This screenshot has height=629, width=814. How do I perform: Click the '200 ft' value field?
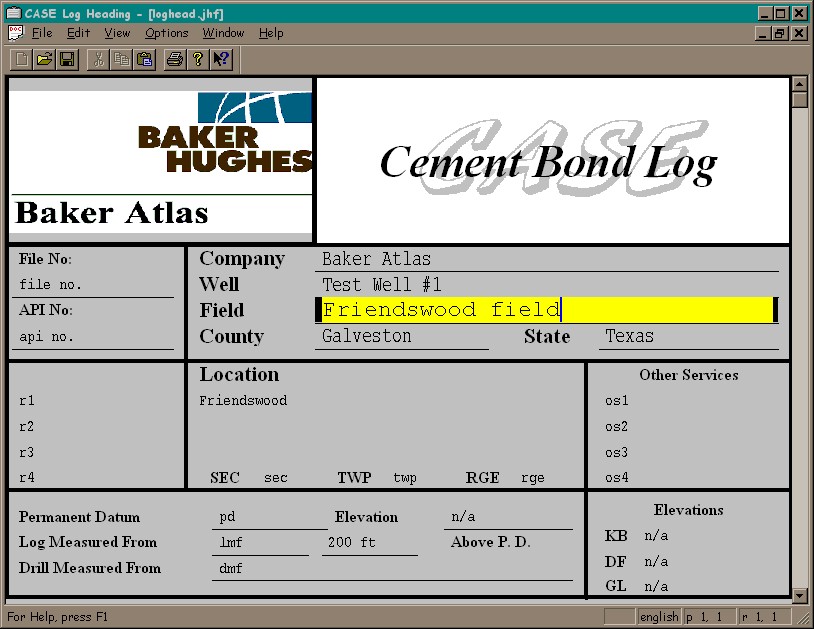pos(370,542)
